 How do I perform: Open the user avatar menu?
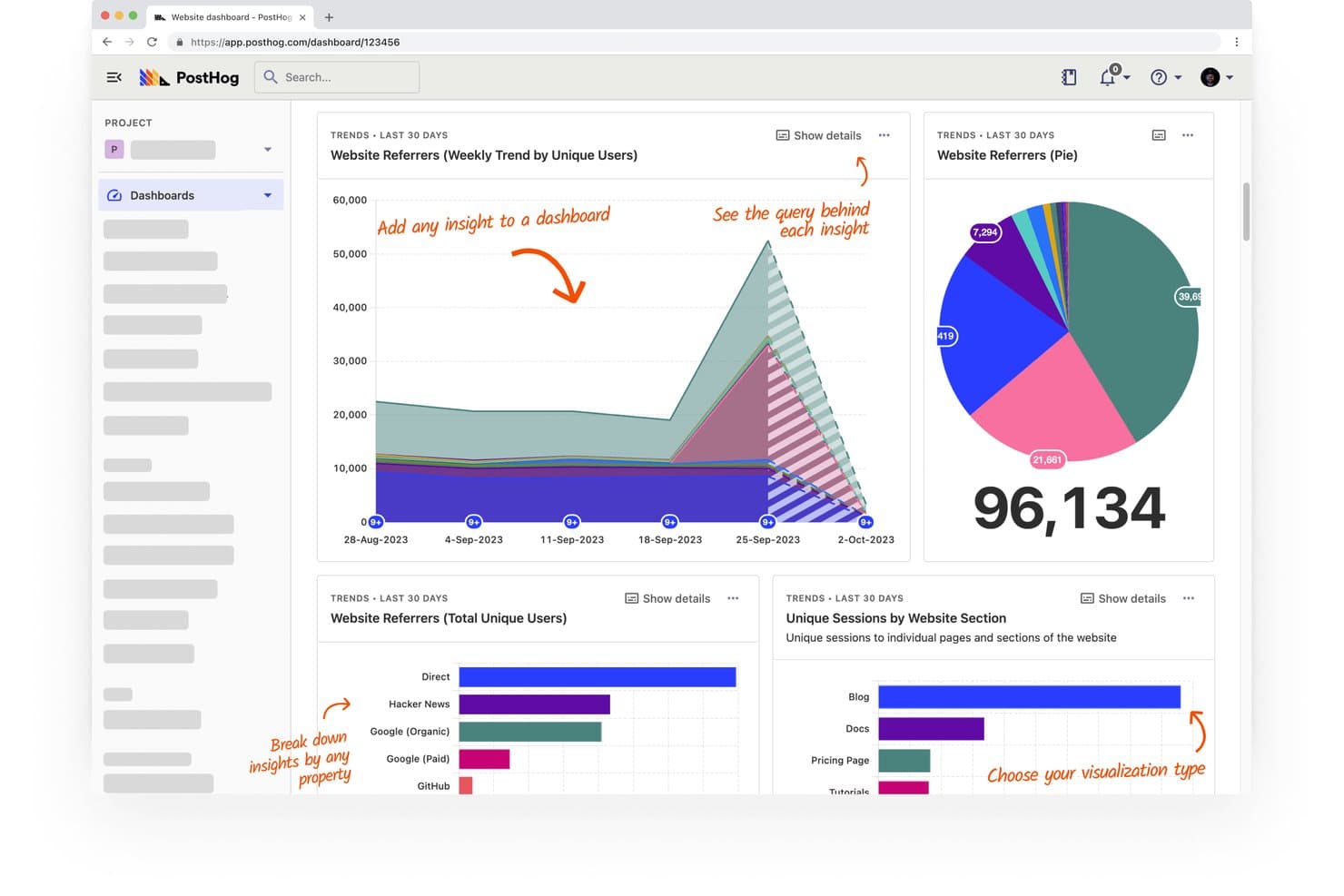coord(1216,77)
